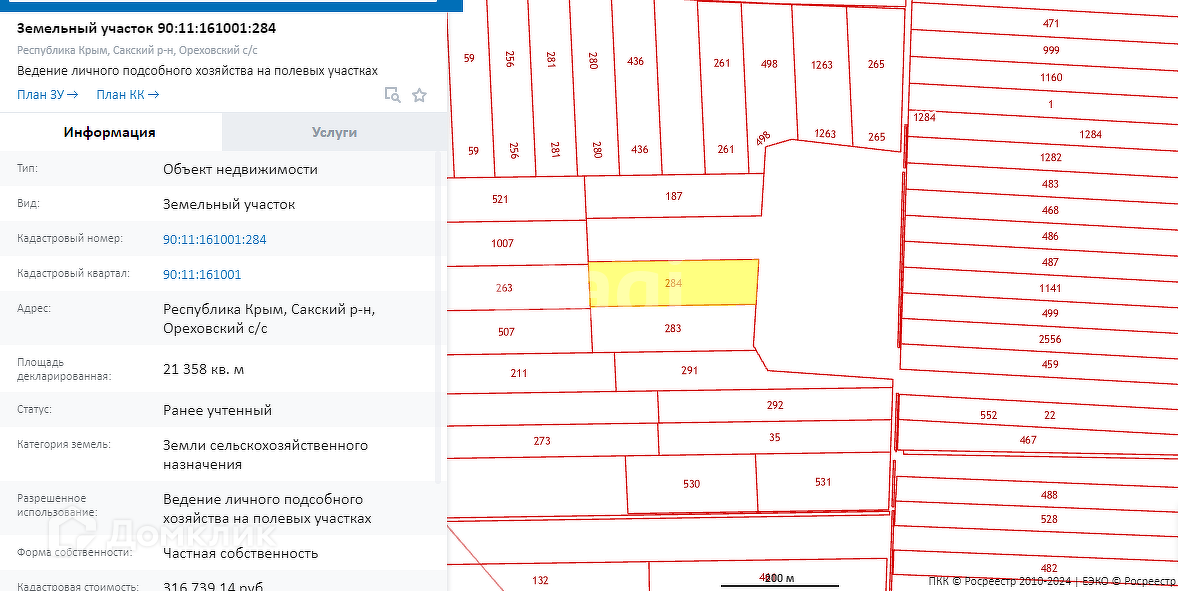
Task: Select parcel 486 on the map
Action: click(1050, 237)
